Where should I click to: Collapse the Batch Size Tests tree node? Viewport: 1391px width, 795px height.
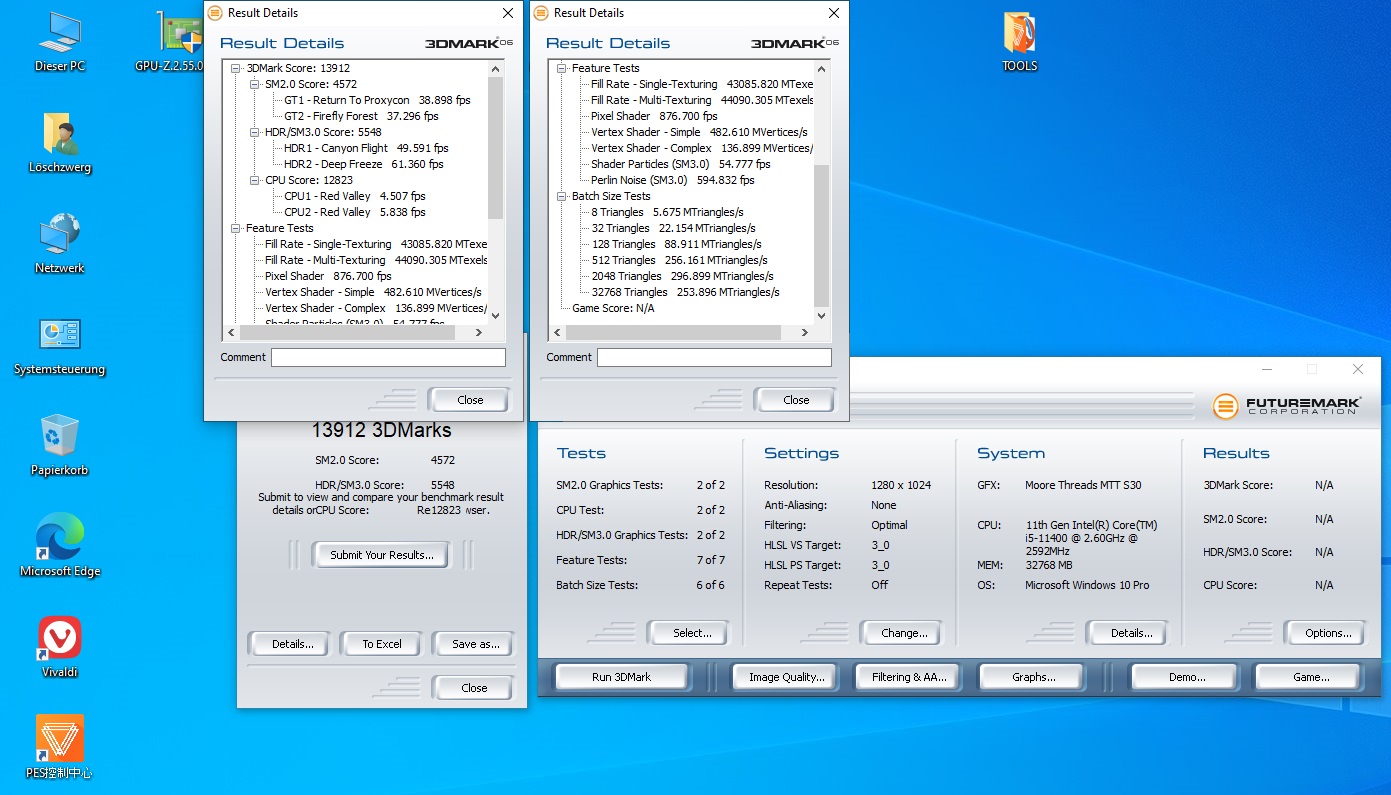(563, 196)
